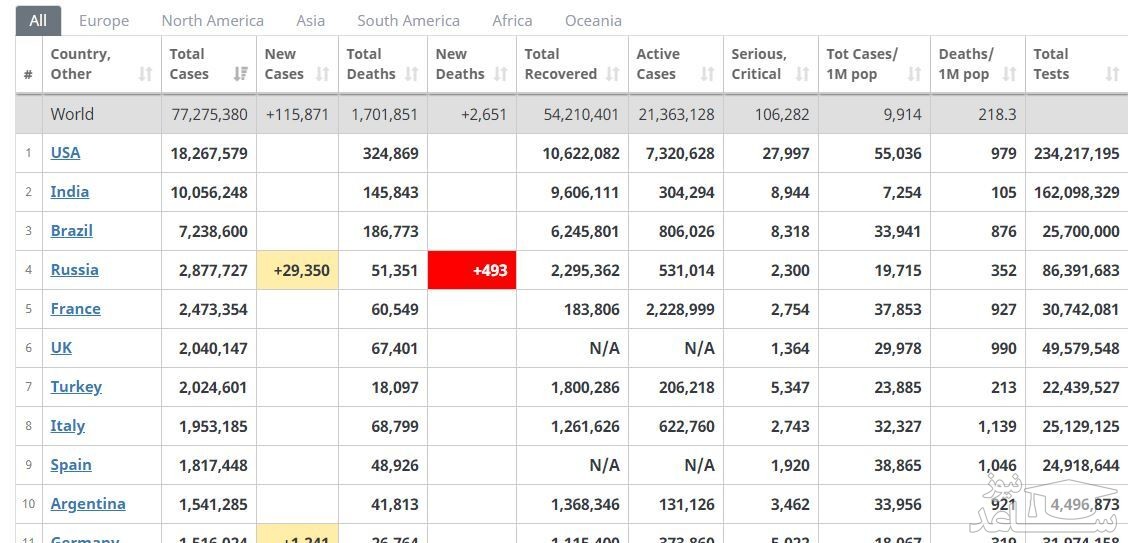Open the Asia region tab
Screen dimensions: 1128x543
coord(311,21)
